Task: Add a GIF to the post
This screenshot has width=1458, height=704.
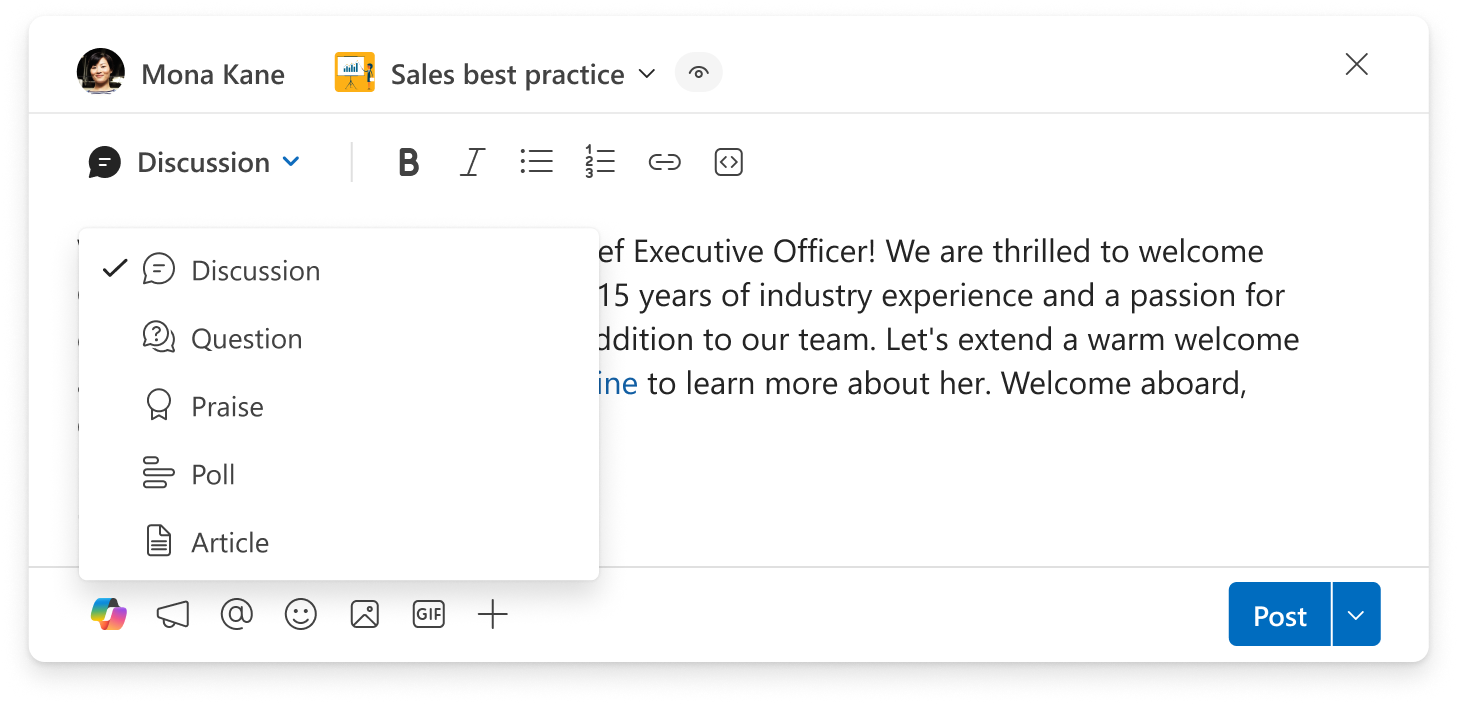Action: [x=429, y=614]
